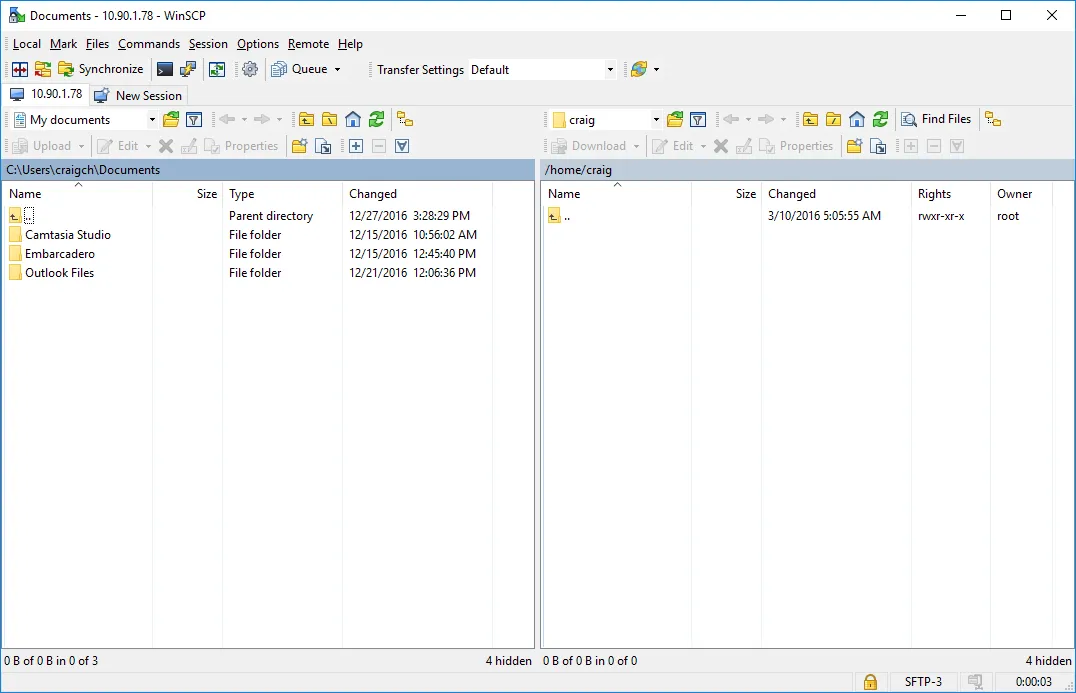Viewport: 1076px width, 693px height.
Task: Click remote '4 hidden' status text
Action: (1048, 661)
